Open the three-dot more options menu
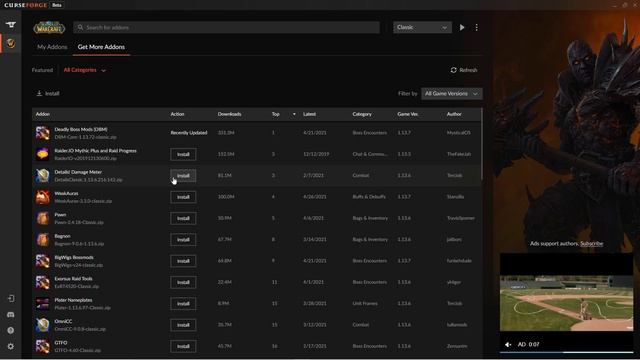Screen dimensions: 640x360 click(x=476, y=27)
